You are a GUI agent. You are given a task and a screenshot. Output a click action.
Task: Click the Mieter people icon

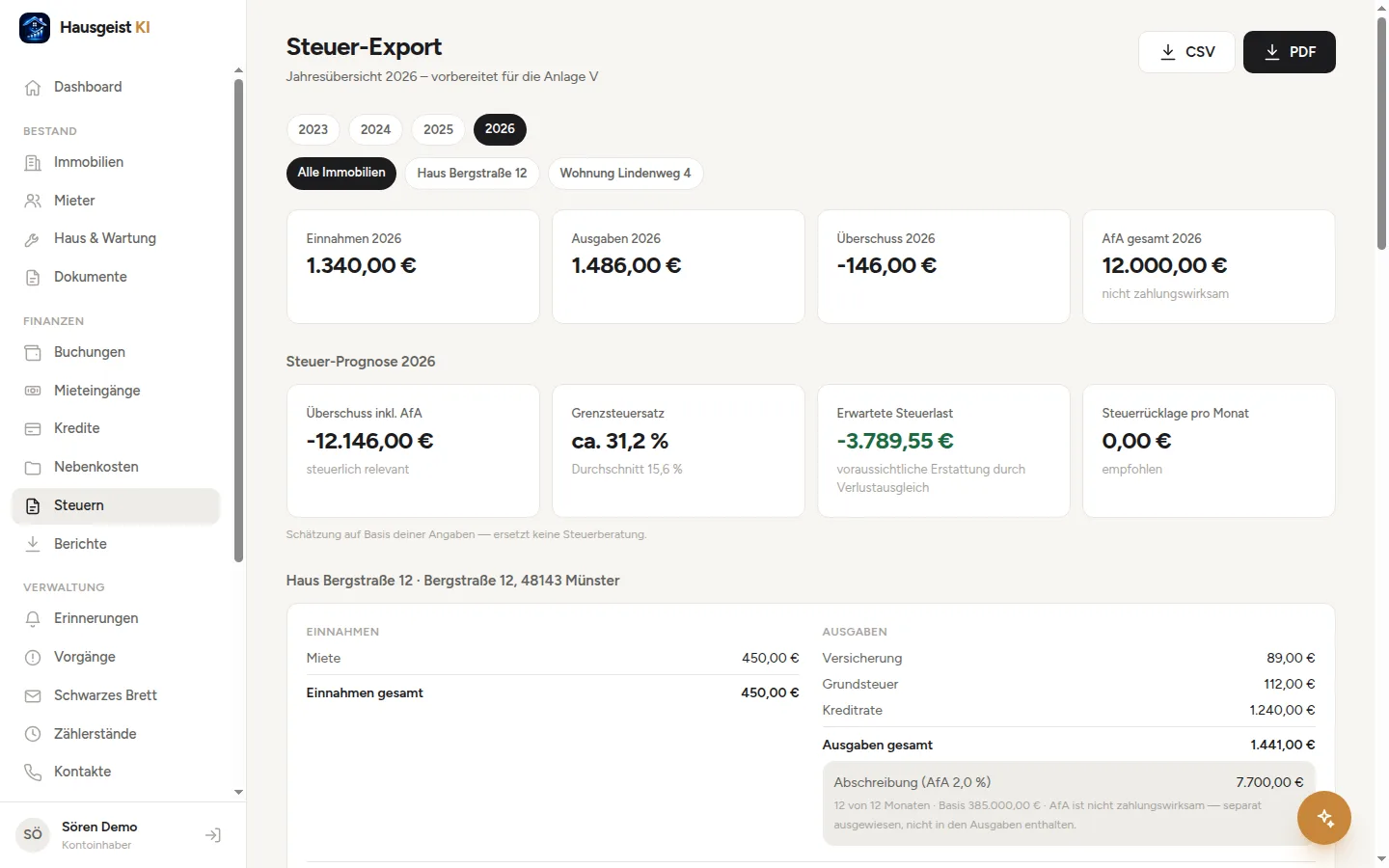33,201
